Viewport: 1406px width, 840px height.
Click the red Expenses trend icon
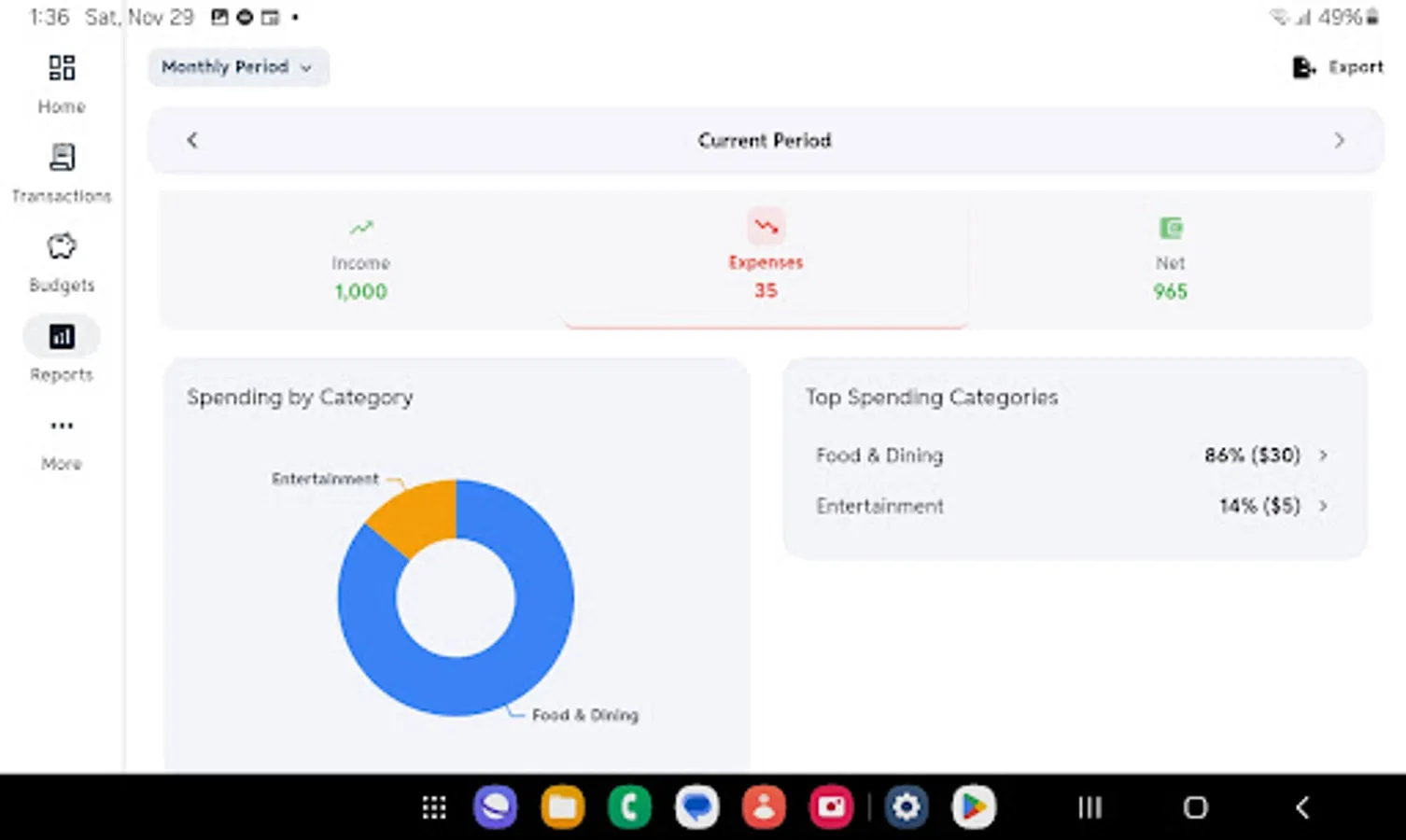[x=765, y=225]
